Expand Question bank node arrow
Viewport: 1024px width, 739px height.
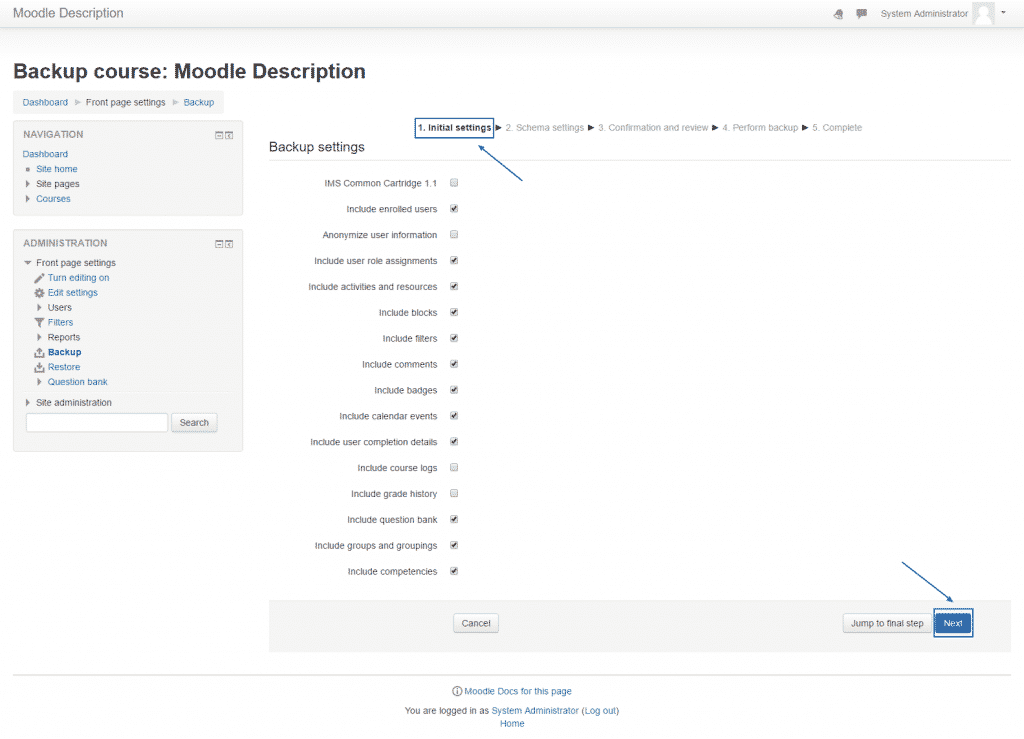click(x=39, y=382)
